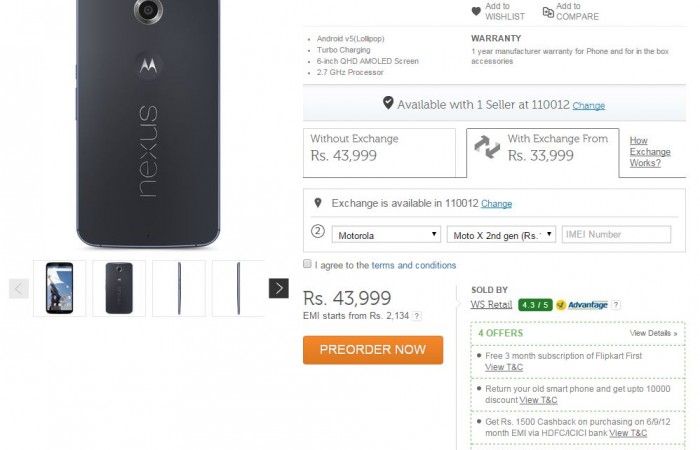Viewport: 700px width, 450px height.
Task: Click the Add to Wishlist heart icon
Action: coord(477,11)
